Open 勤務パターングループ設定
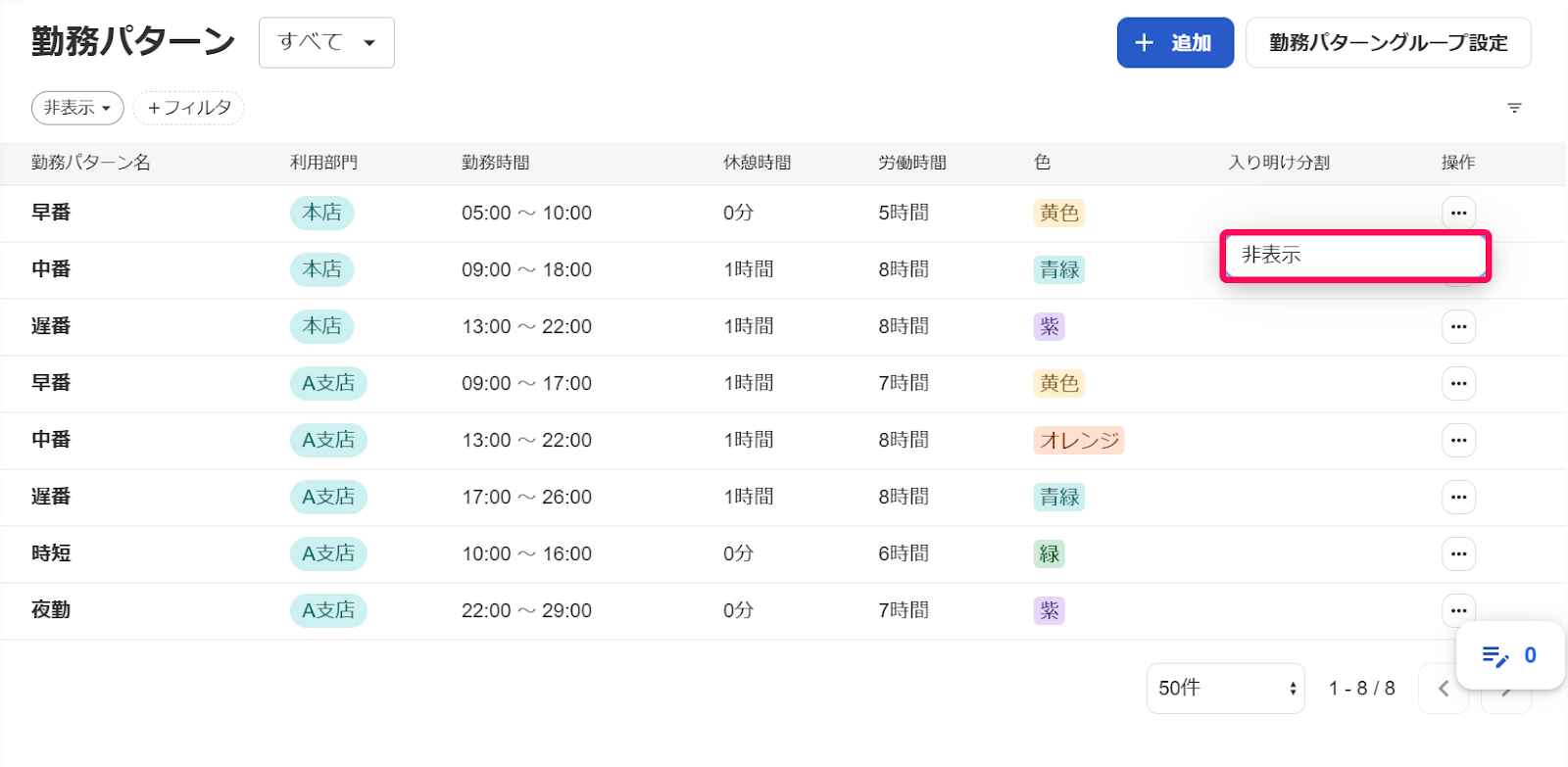This screenshot has width=1568, height=767. pyautogui.click(x=1388, y=42)
